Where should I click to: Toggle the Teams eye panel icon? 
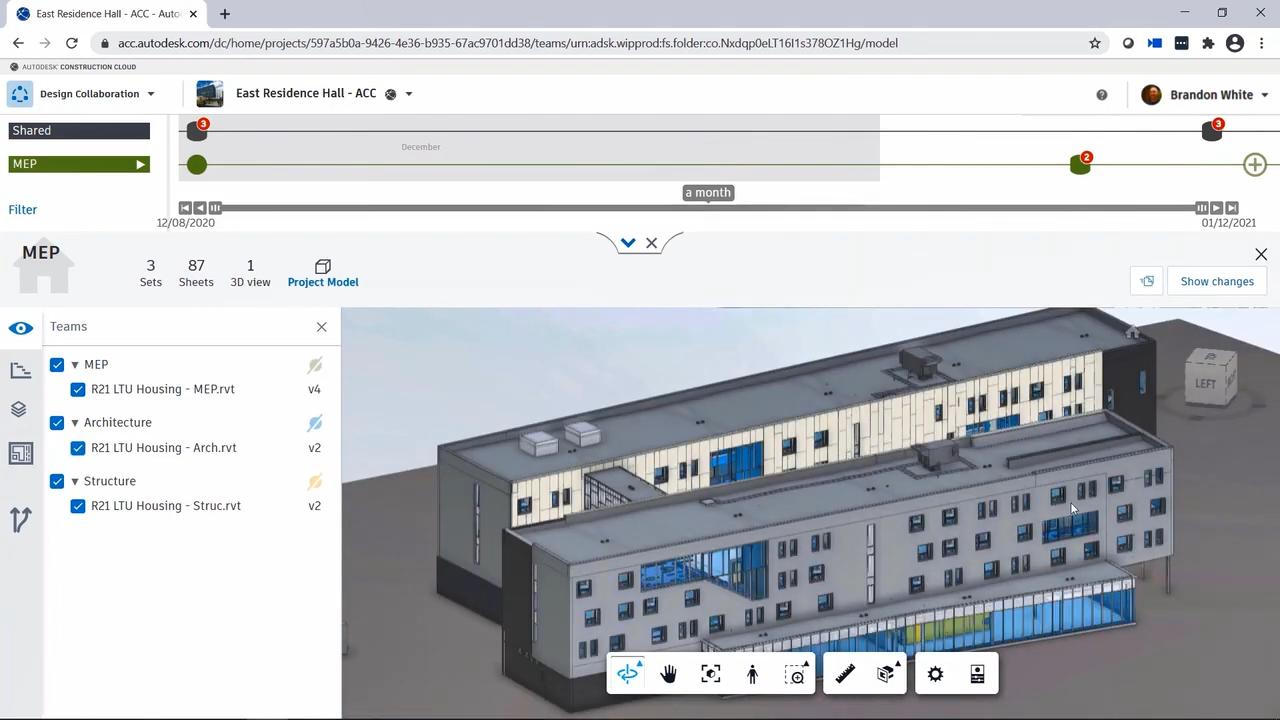[21, 328]
